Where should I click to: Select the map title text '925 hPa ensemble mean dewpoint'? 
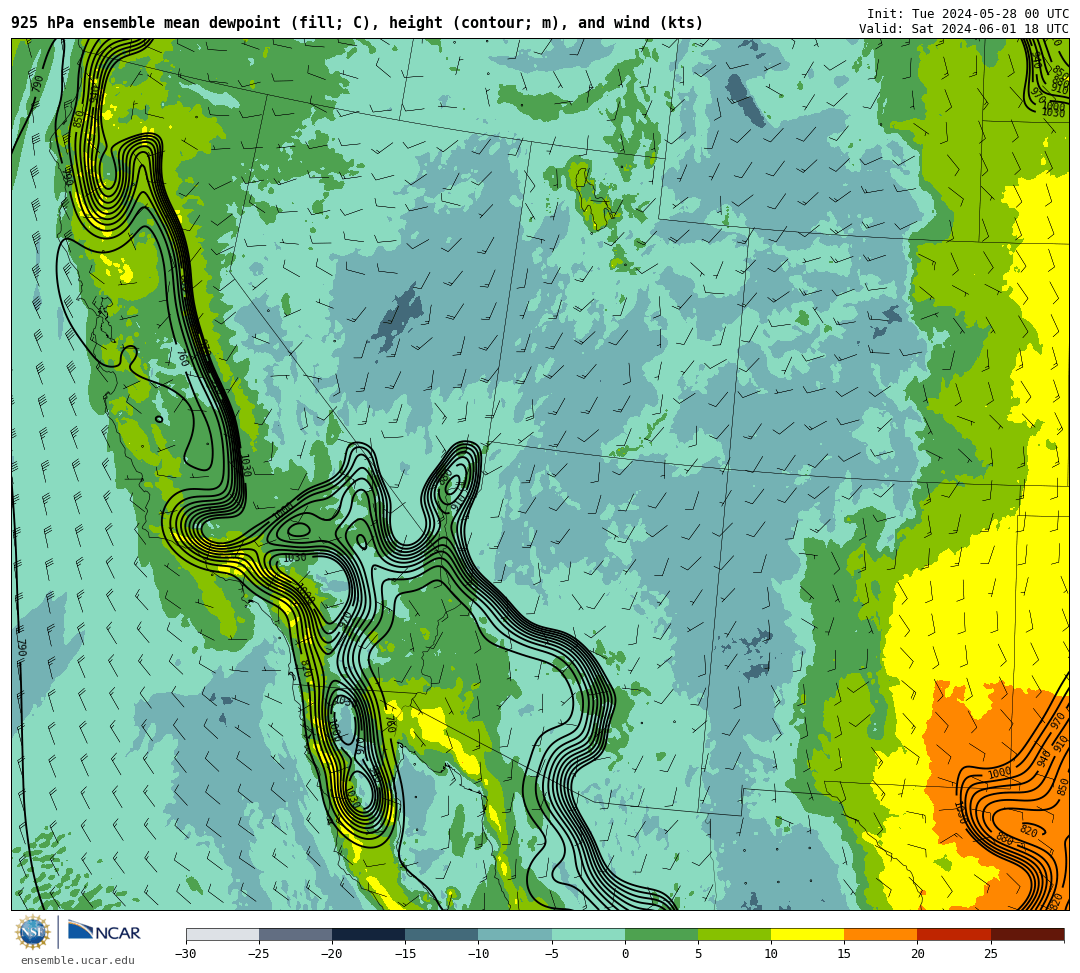point(146,23)
